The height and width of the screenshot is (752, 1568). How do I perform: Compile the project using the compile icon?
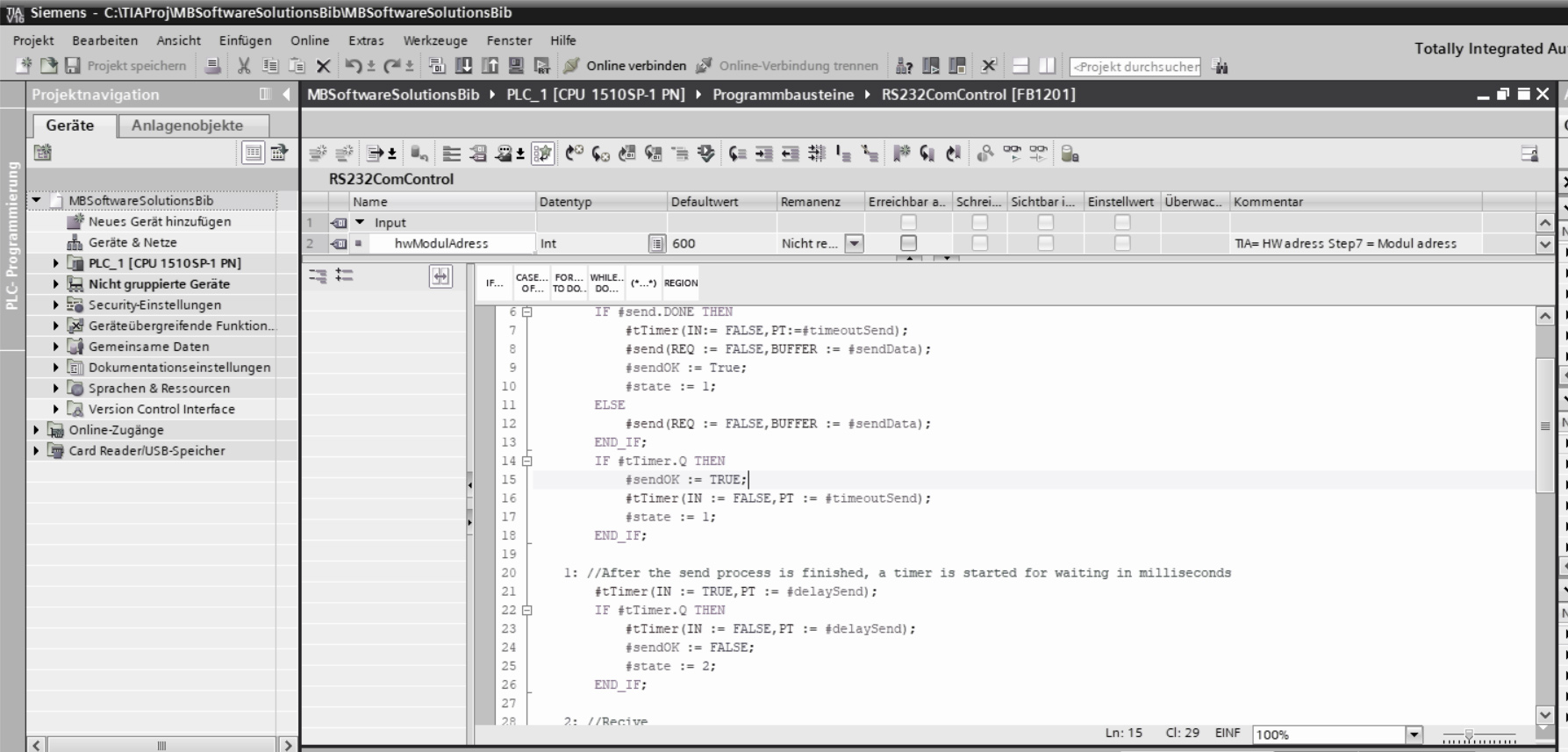[x=437, y=66]
